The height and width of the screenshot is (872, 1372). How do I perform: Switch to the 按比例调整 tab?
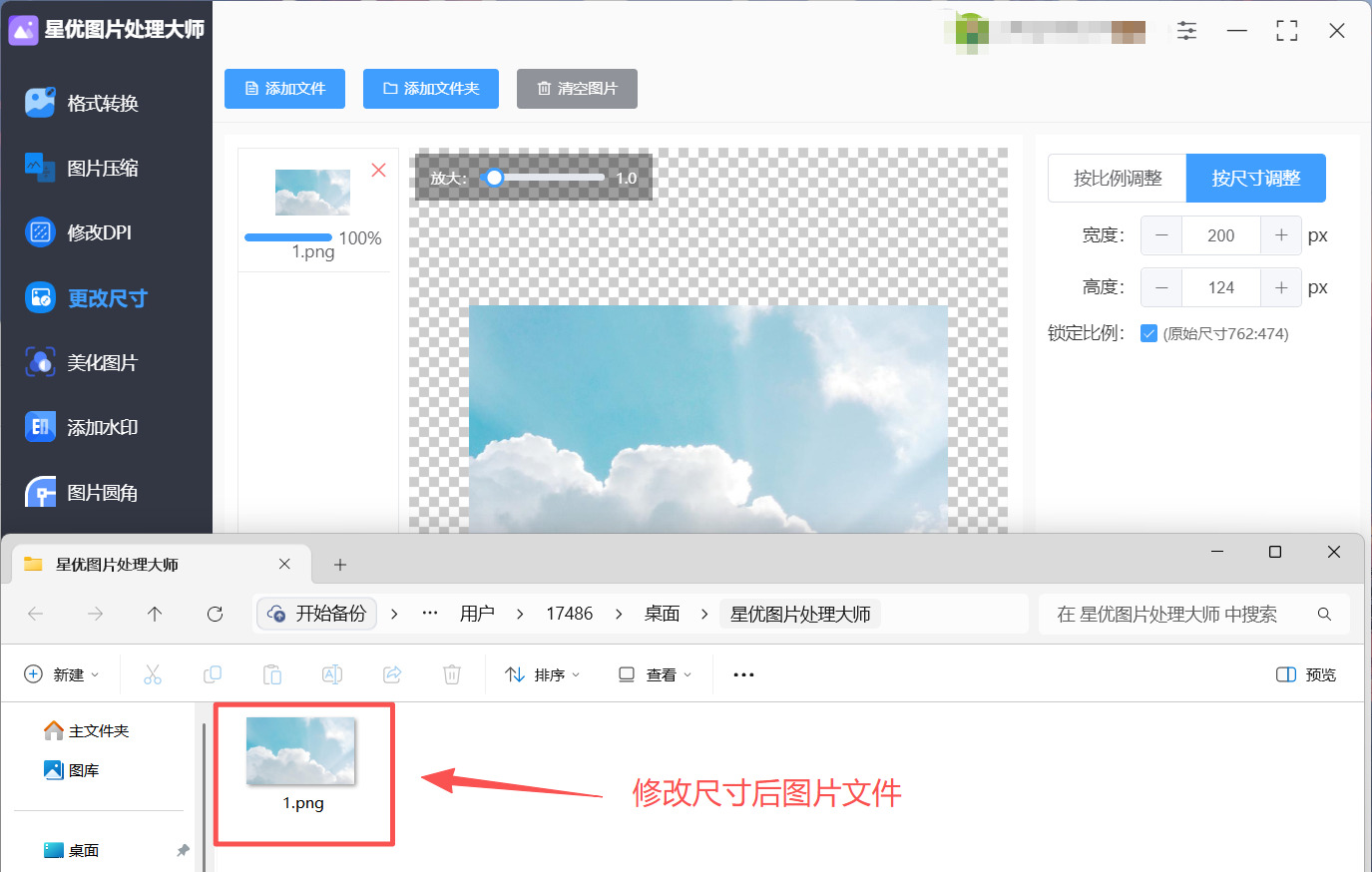(x=1118, y=179)
